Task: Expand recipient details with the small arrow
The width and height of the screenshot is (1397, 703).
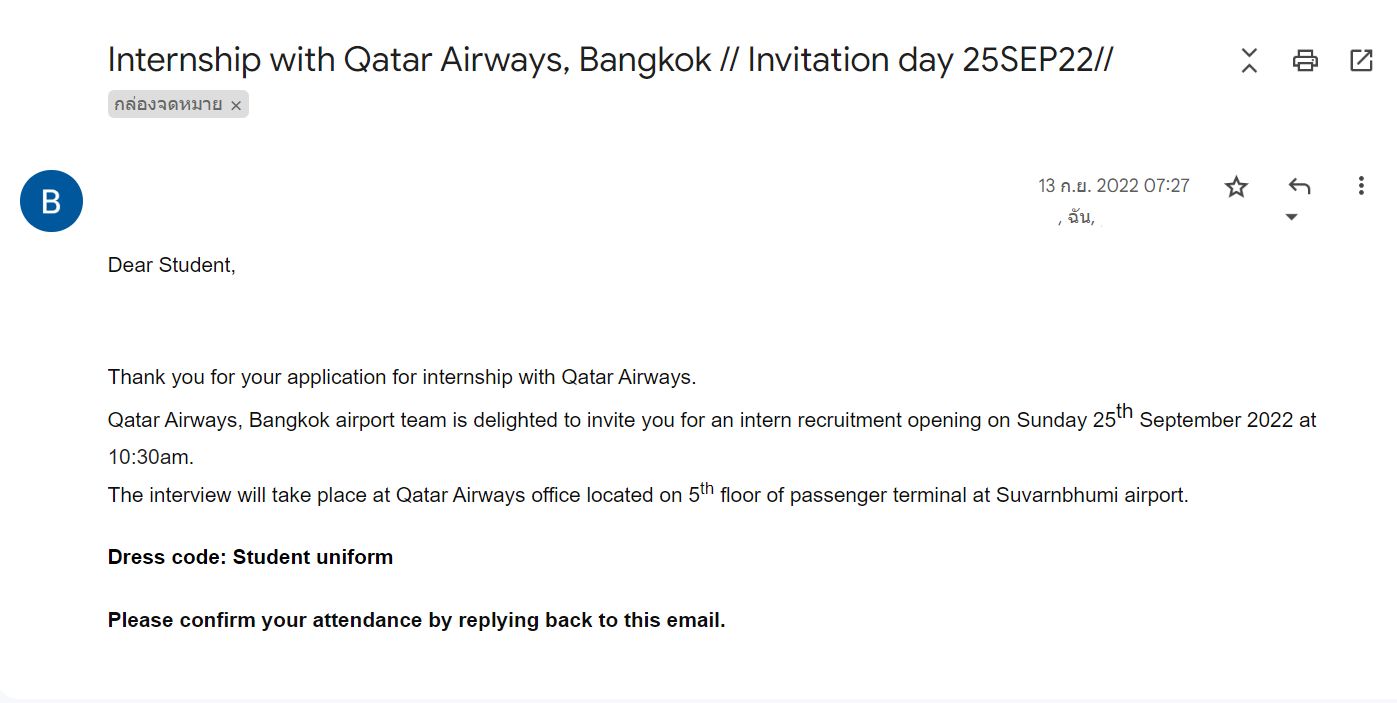Action: [1291, 217]
